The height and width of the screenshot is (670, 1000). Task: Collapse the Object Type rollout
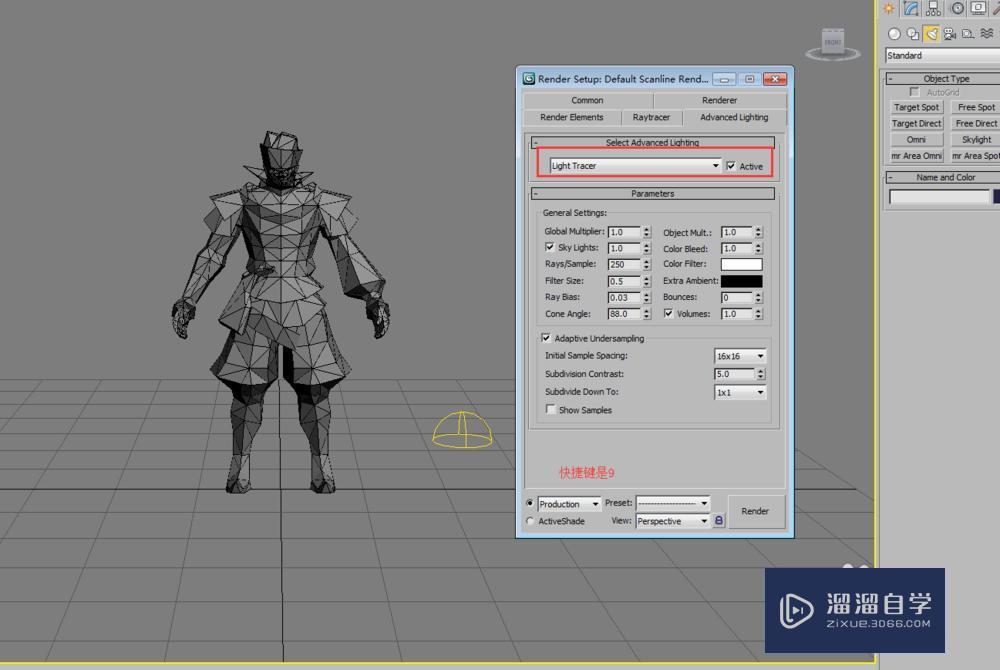(x=944, y=78)
